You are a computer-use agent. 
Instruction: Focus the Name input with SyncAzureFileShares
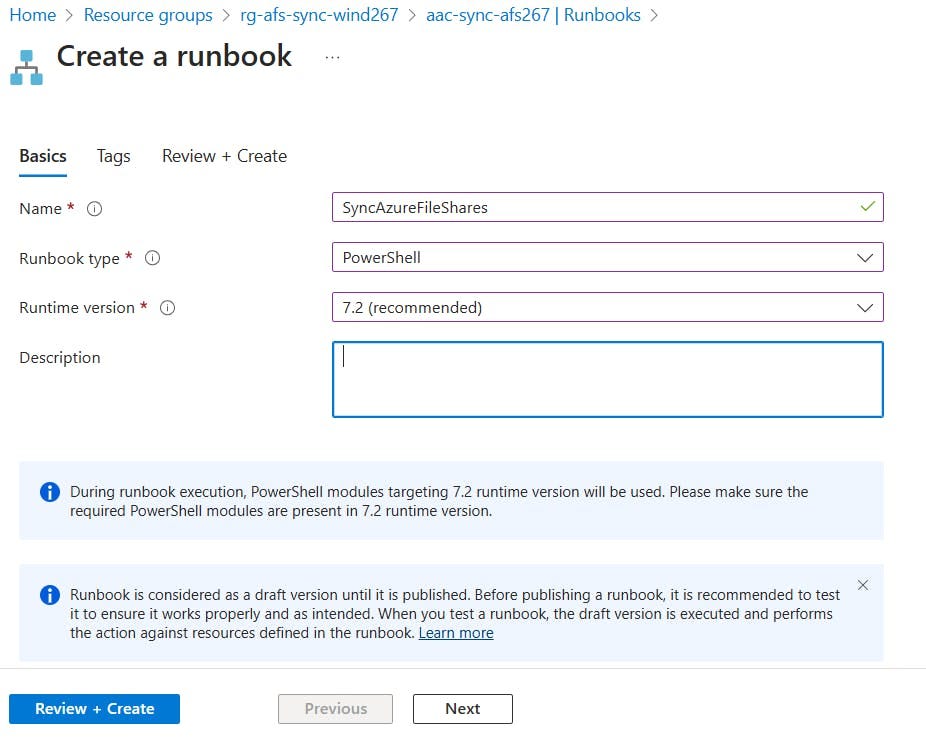(608, 207)
